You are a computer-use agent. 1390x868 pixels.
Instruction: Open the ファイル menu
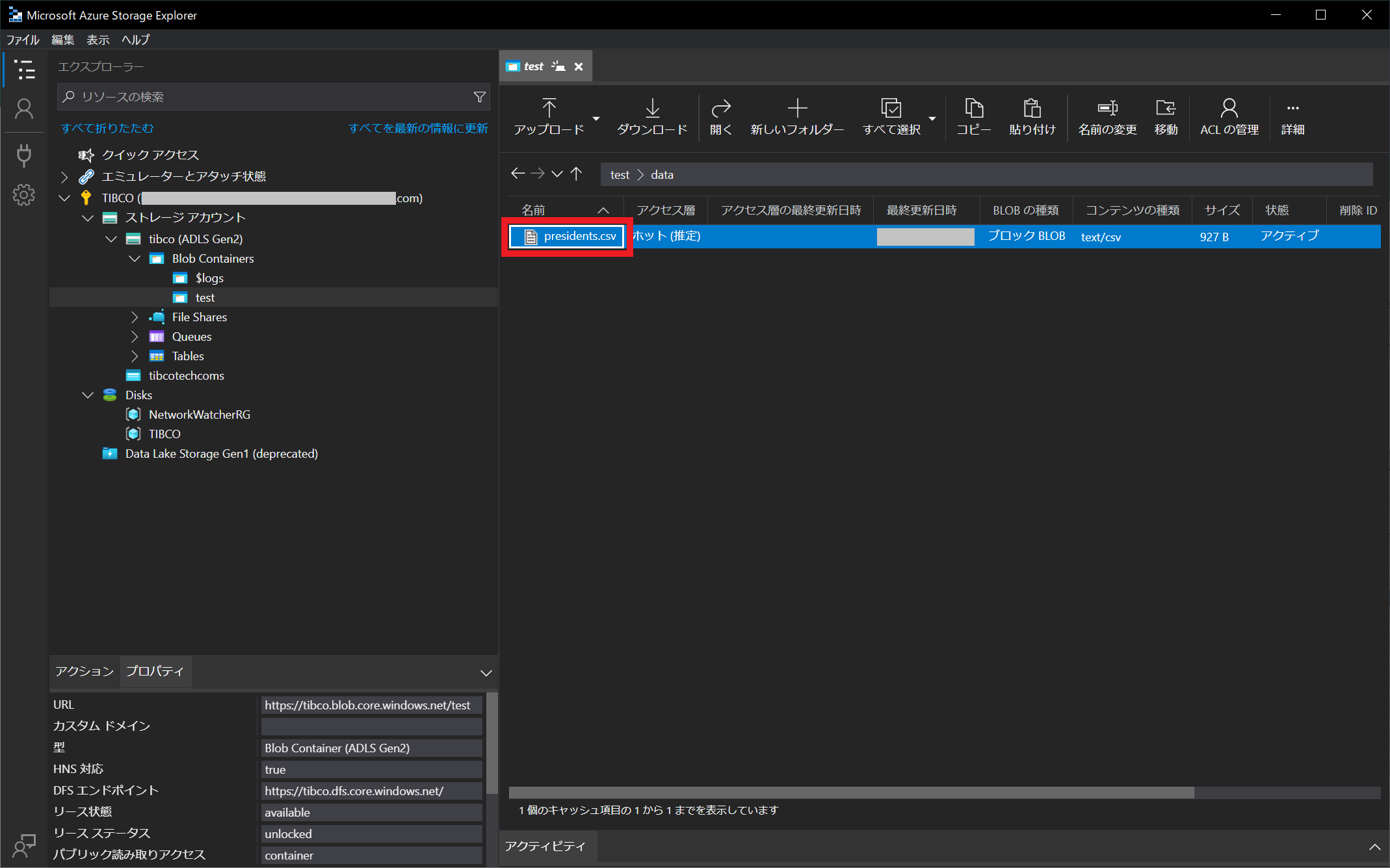[23, 40]
